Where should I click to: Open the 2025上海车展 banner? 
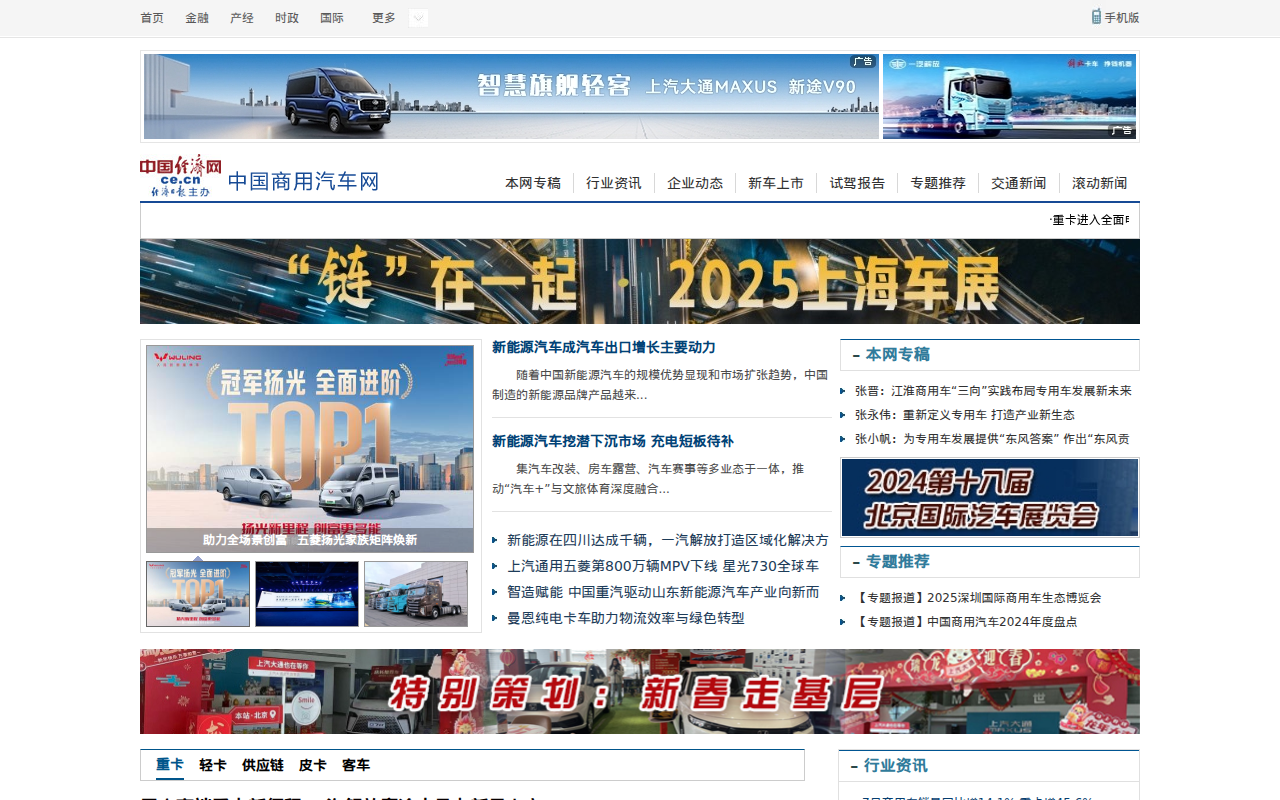[640, 281]
